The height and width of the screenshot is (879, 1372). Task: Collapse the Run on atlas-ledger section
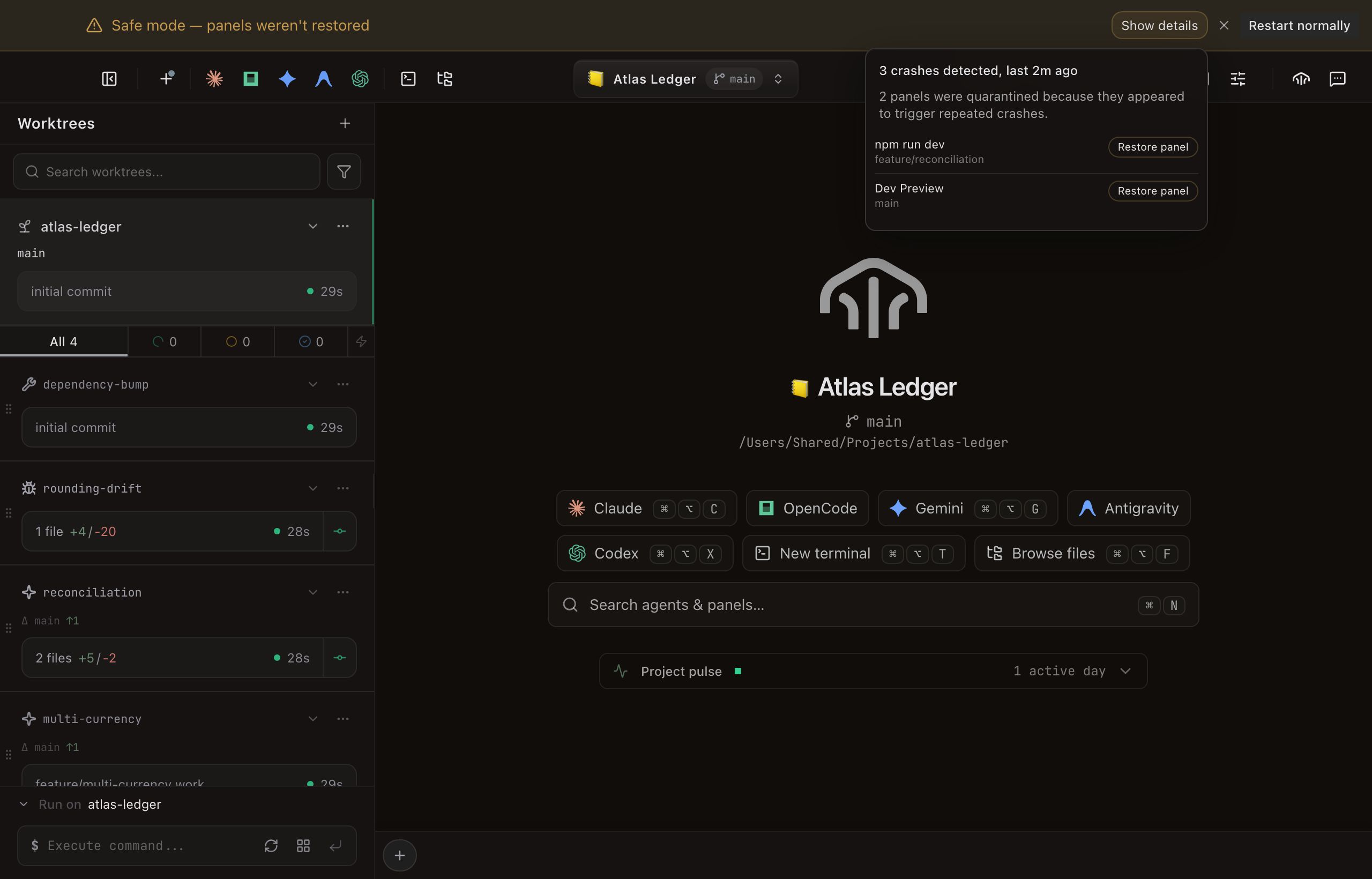(24, 804)
